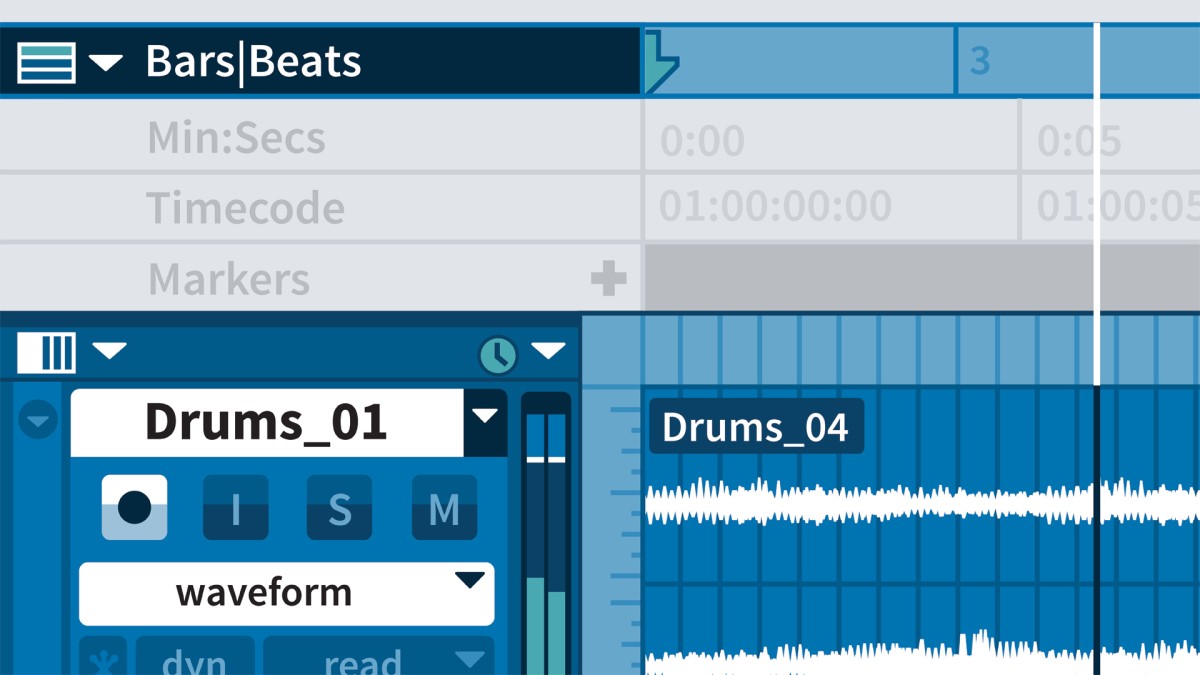Toggle record enable on Drums_01
The image size is (1200, 675).
pyautogui.click(x=134, y=507)
